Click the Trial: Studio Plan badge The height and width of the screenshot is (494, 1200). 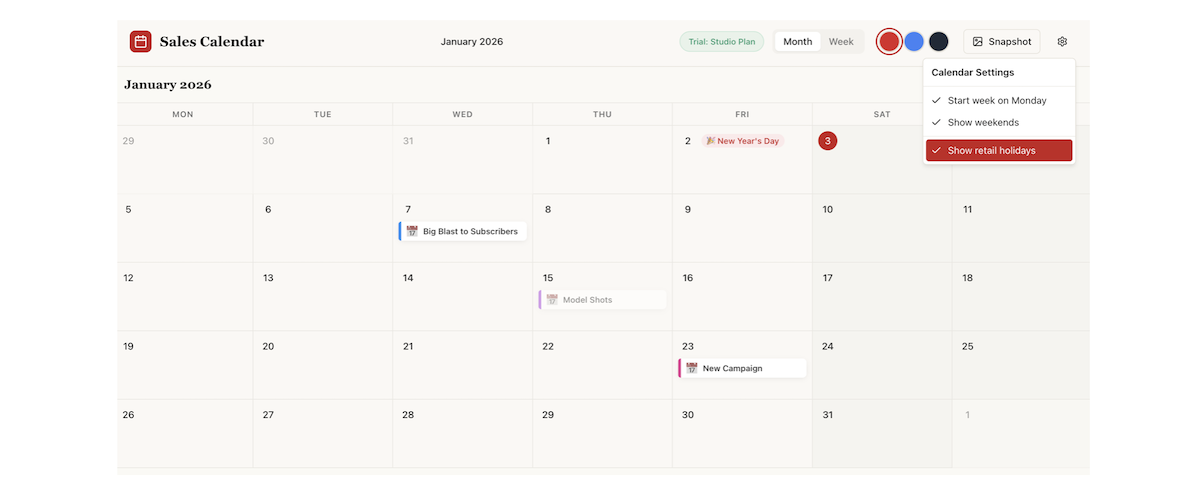721,42
